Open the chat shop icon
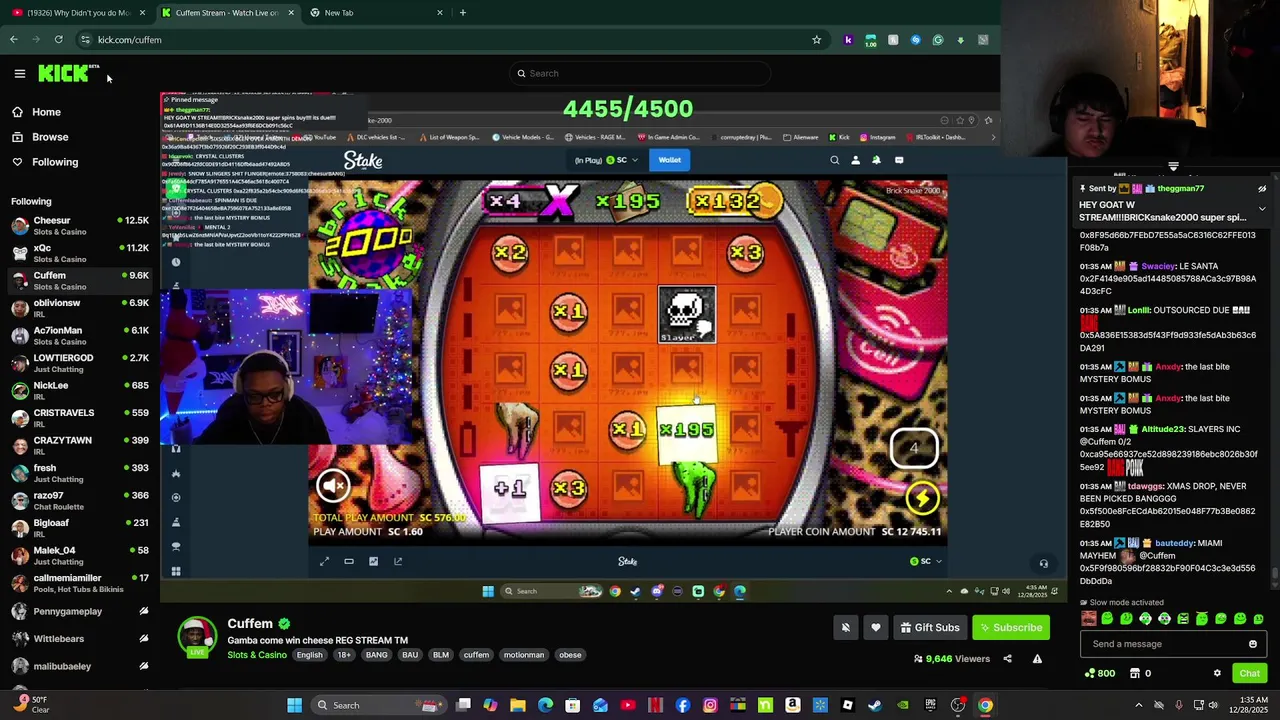Screen dimensions: 1280x720 click(1135, 673)
